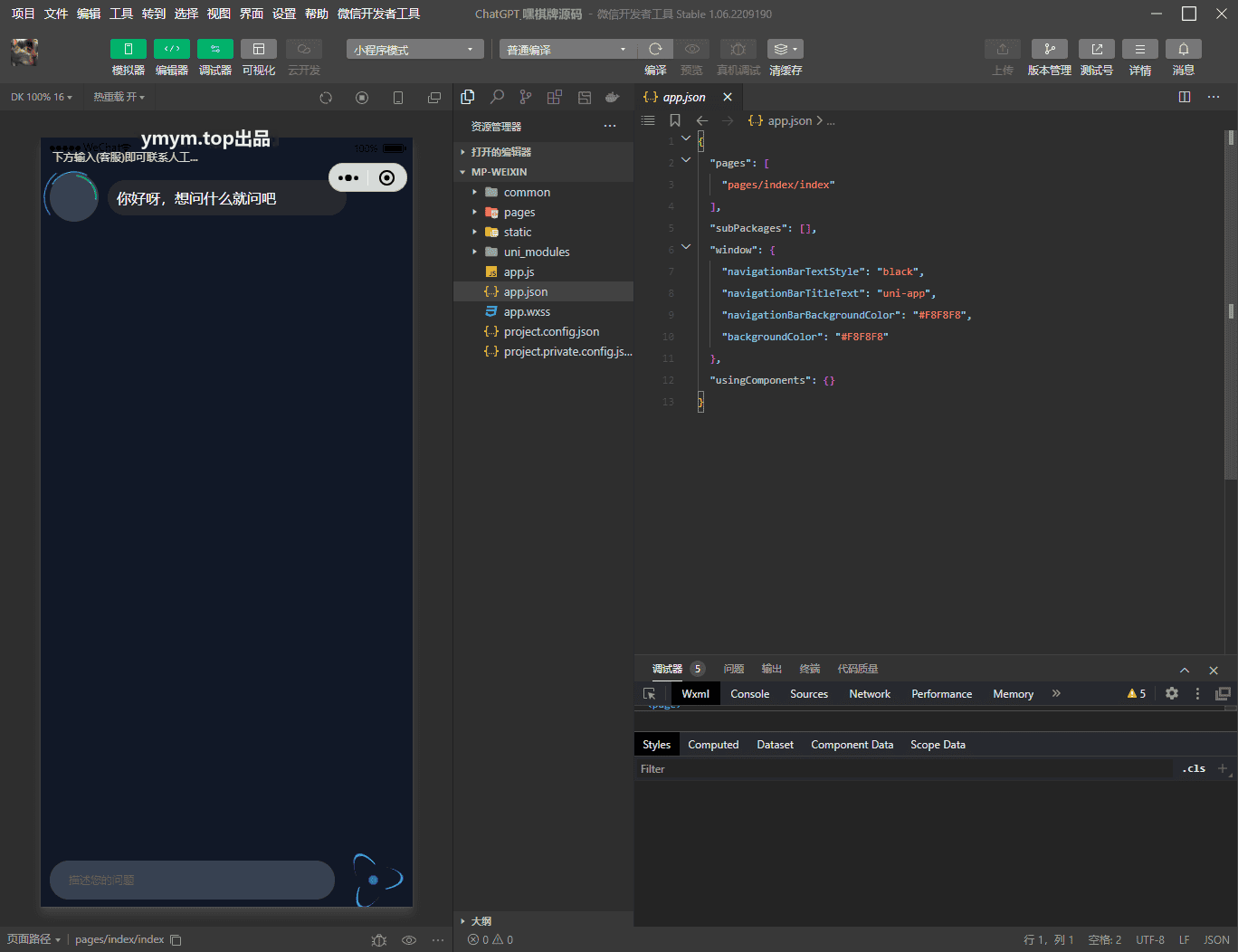The image size is (1238, 952).
Task: Click the clear cache icon
Action: pyautogui.click(x=785, y=49)
